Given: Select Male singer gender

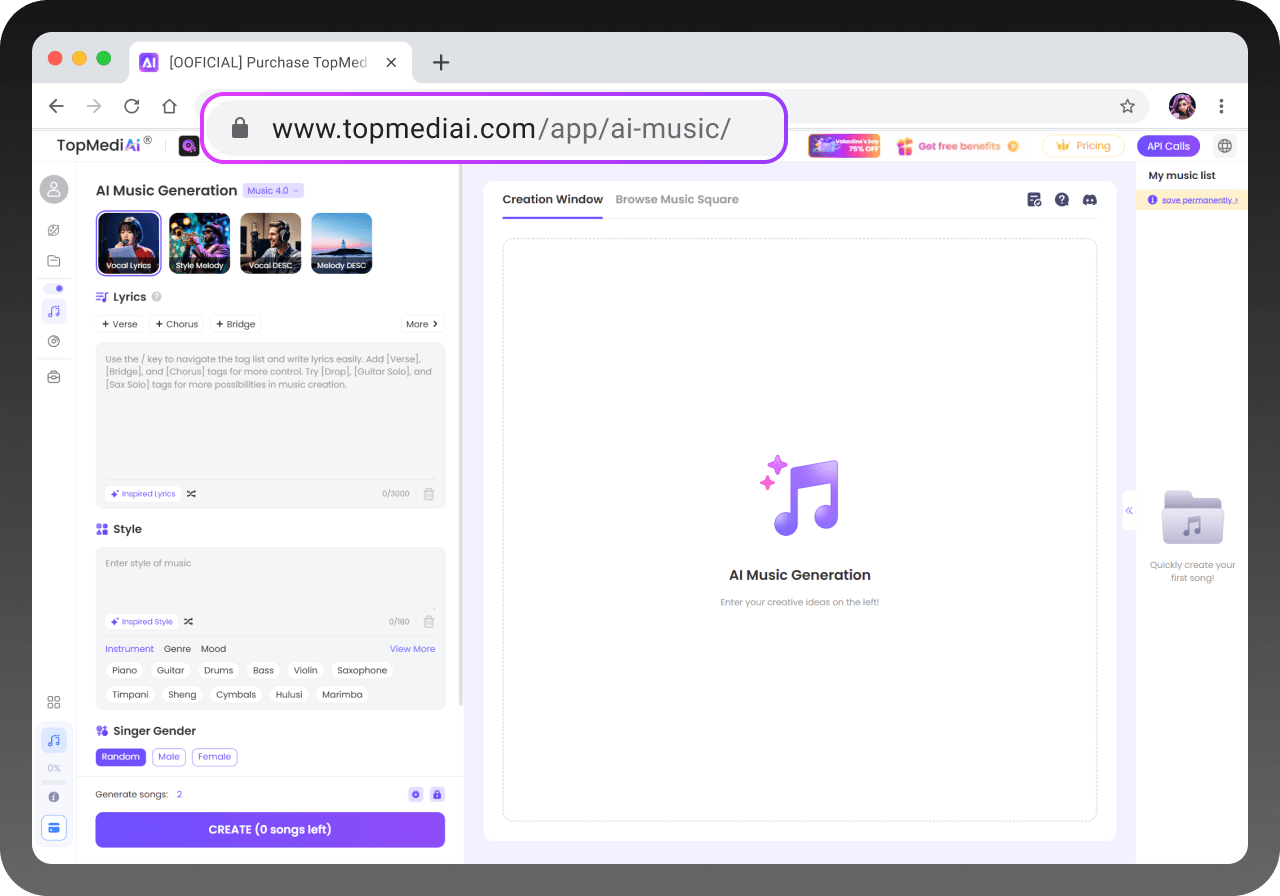Looking at the screenshot, I should [x=169, y=757].
